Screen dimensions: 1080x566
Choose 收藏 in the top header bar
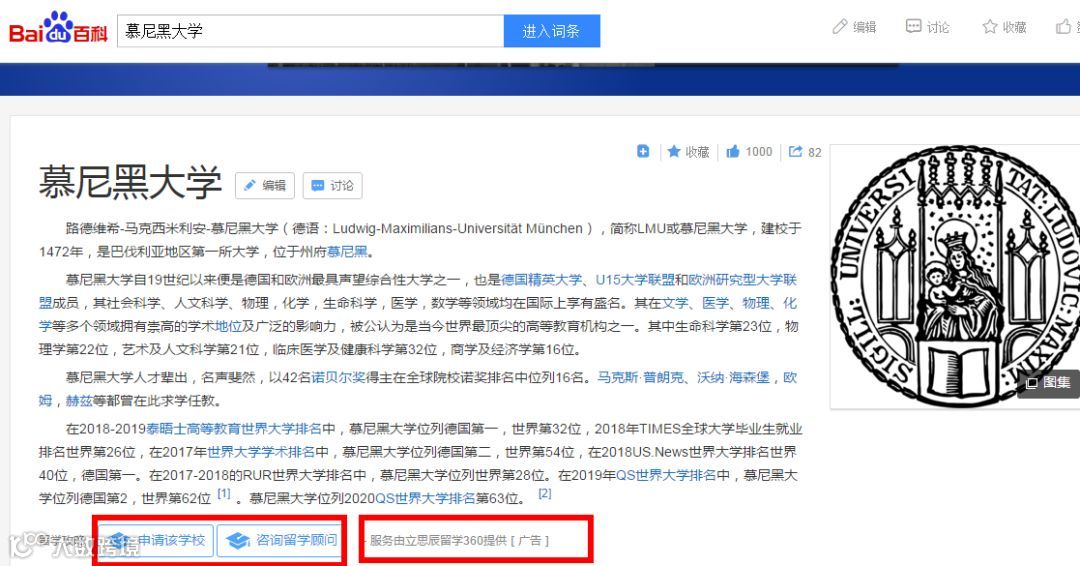[1004, 27]
